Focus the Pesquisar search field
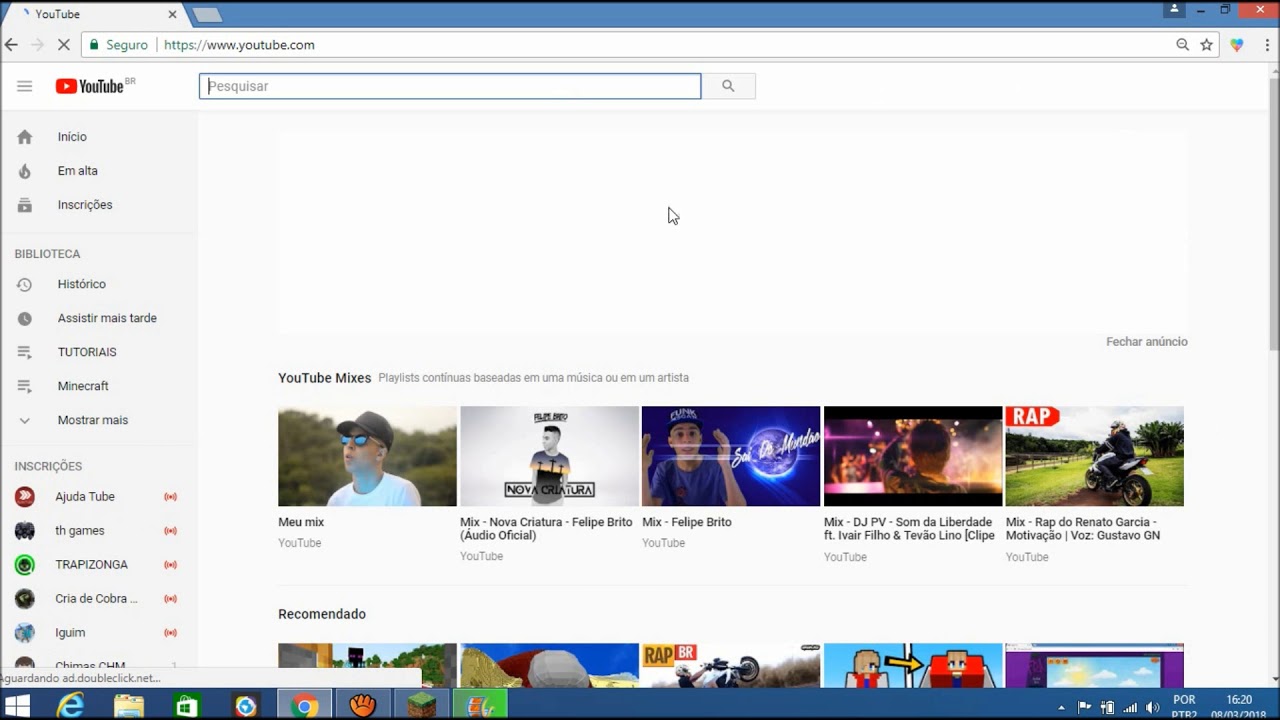1280x720 pixels. coord(450,86)
